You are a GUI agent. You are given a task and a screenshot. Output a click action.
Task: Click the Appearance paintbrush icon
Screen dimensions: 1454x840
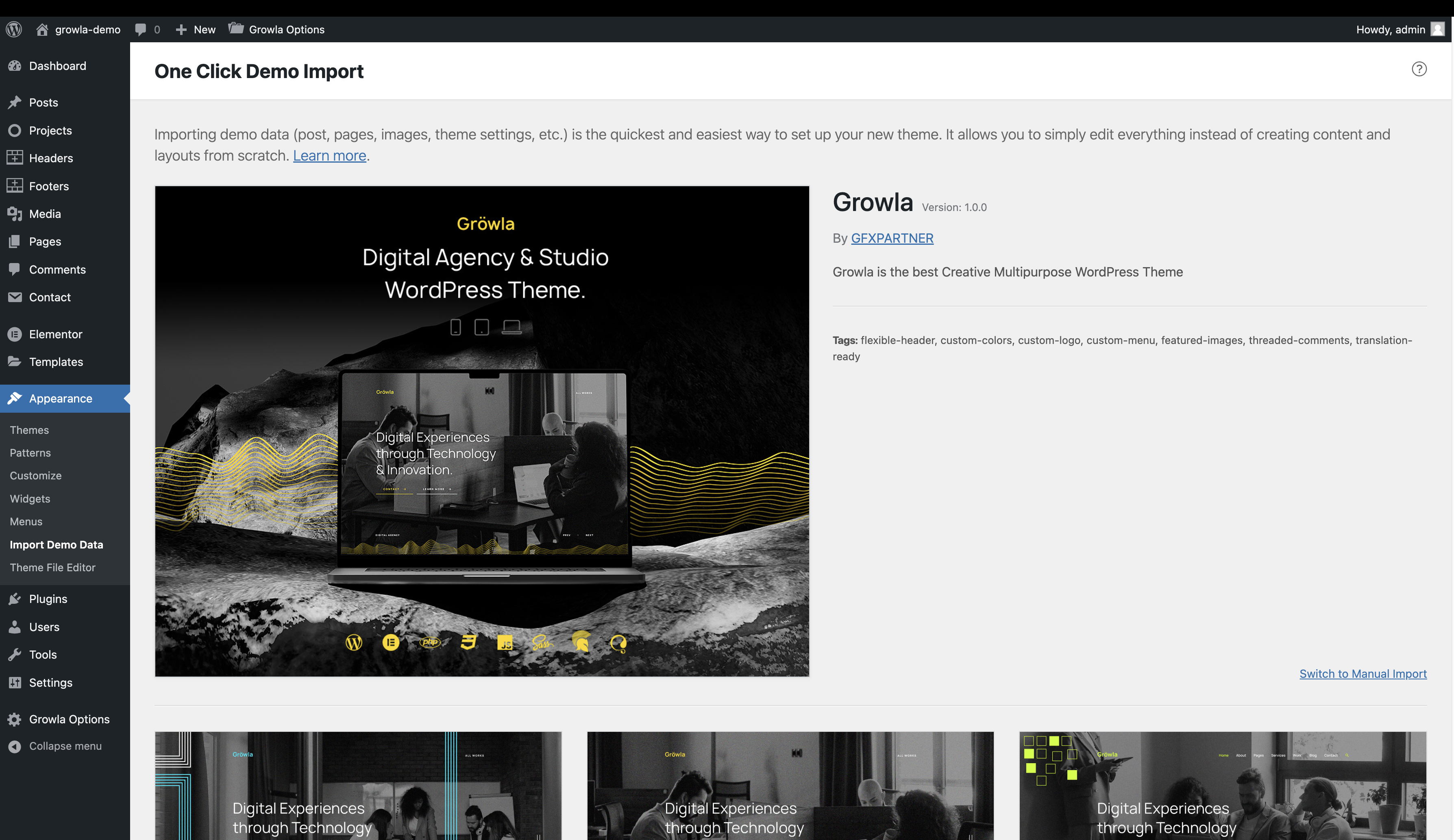pos(15,398)
